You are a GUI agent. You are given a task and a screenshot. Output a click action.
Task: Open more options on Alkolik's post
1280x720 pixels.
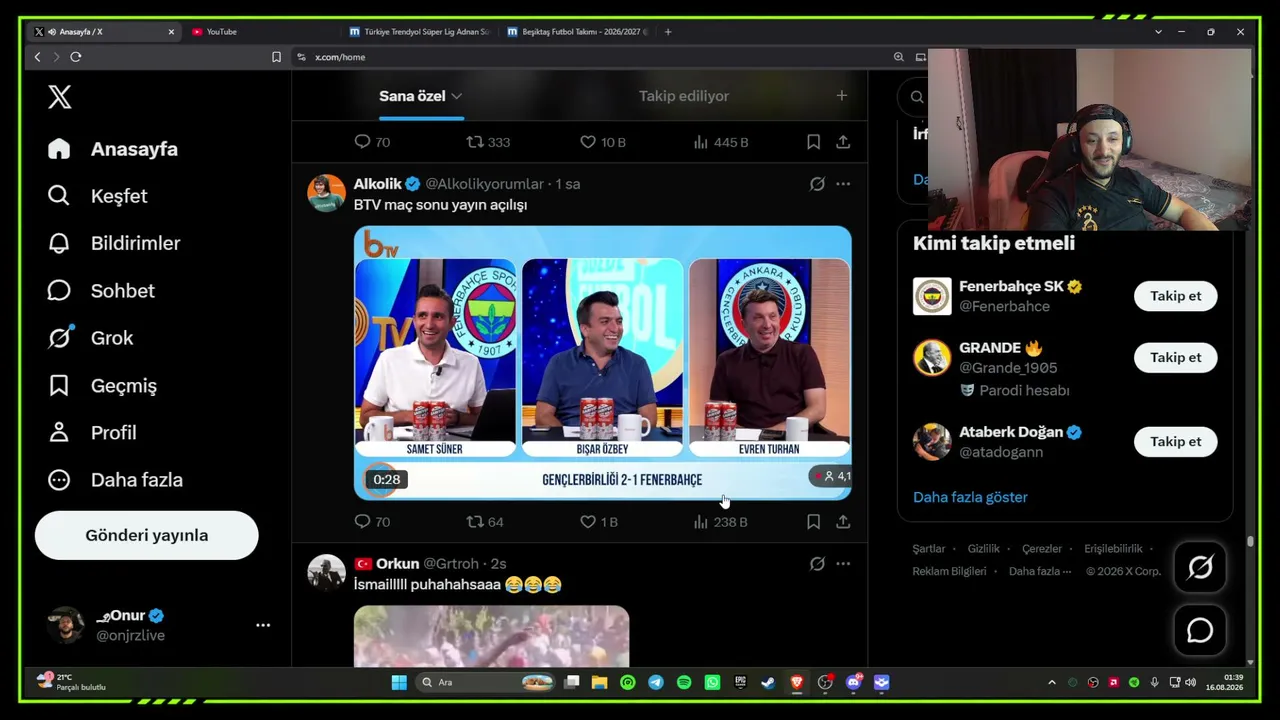[843, 184]
